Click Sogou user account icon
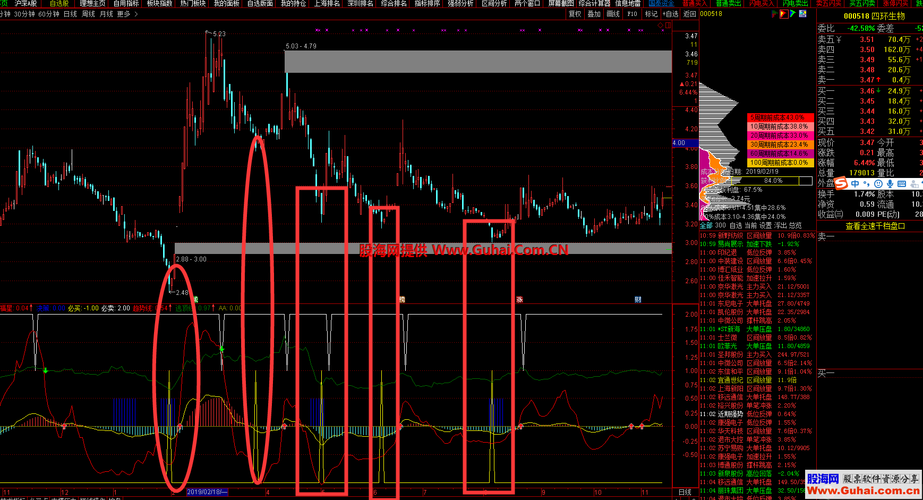 click(x=914, y=184)
